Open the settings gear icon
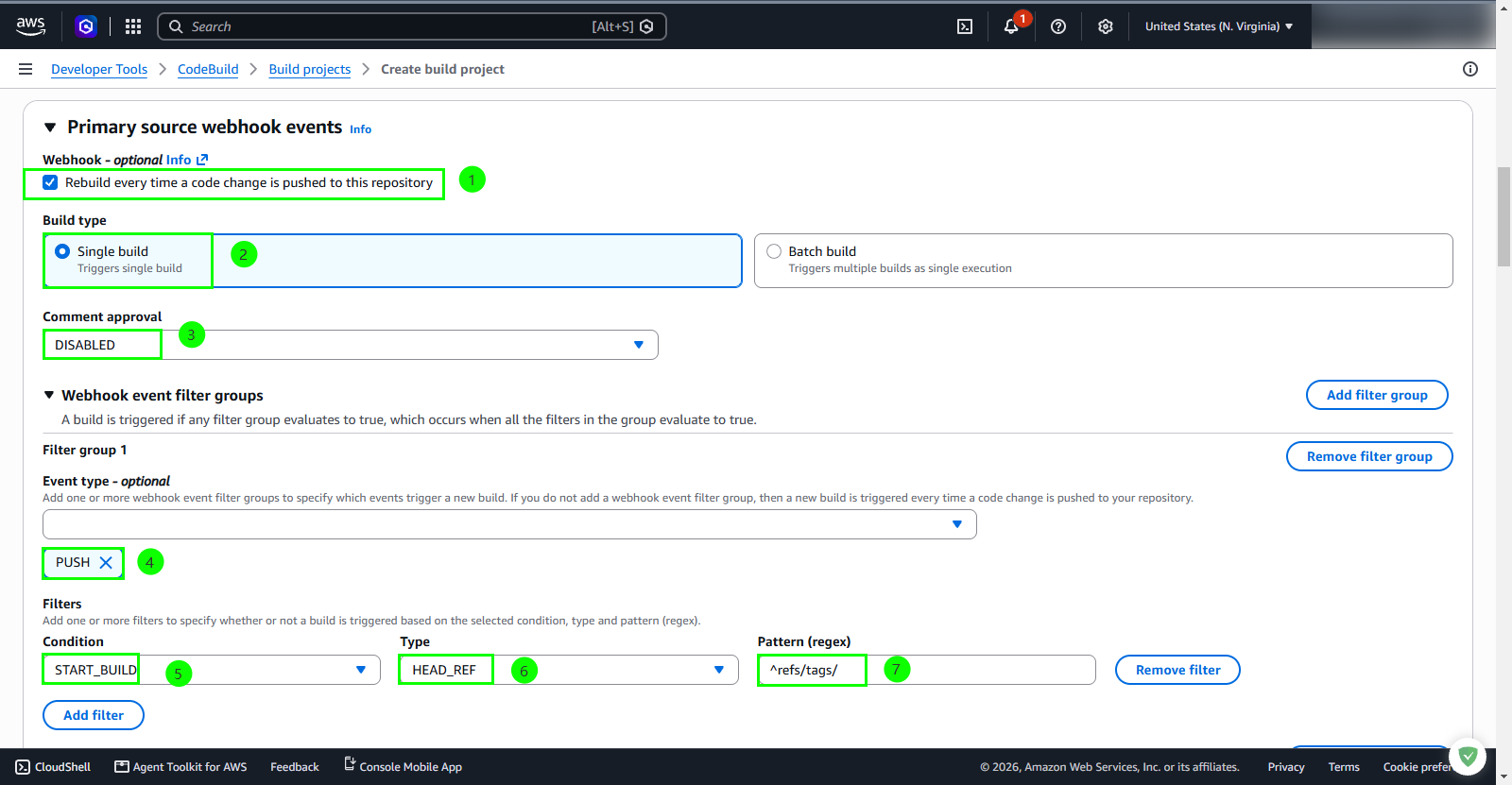1512x785 pixels. coord(1106,26)
